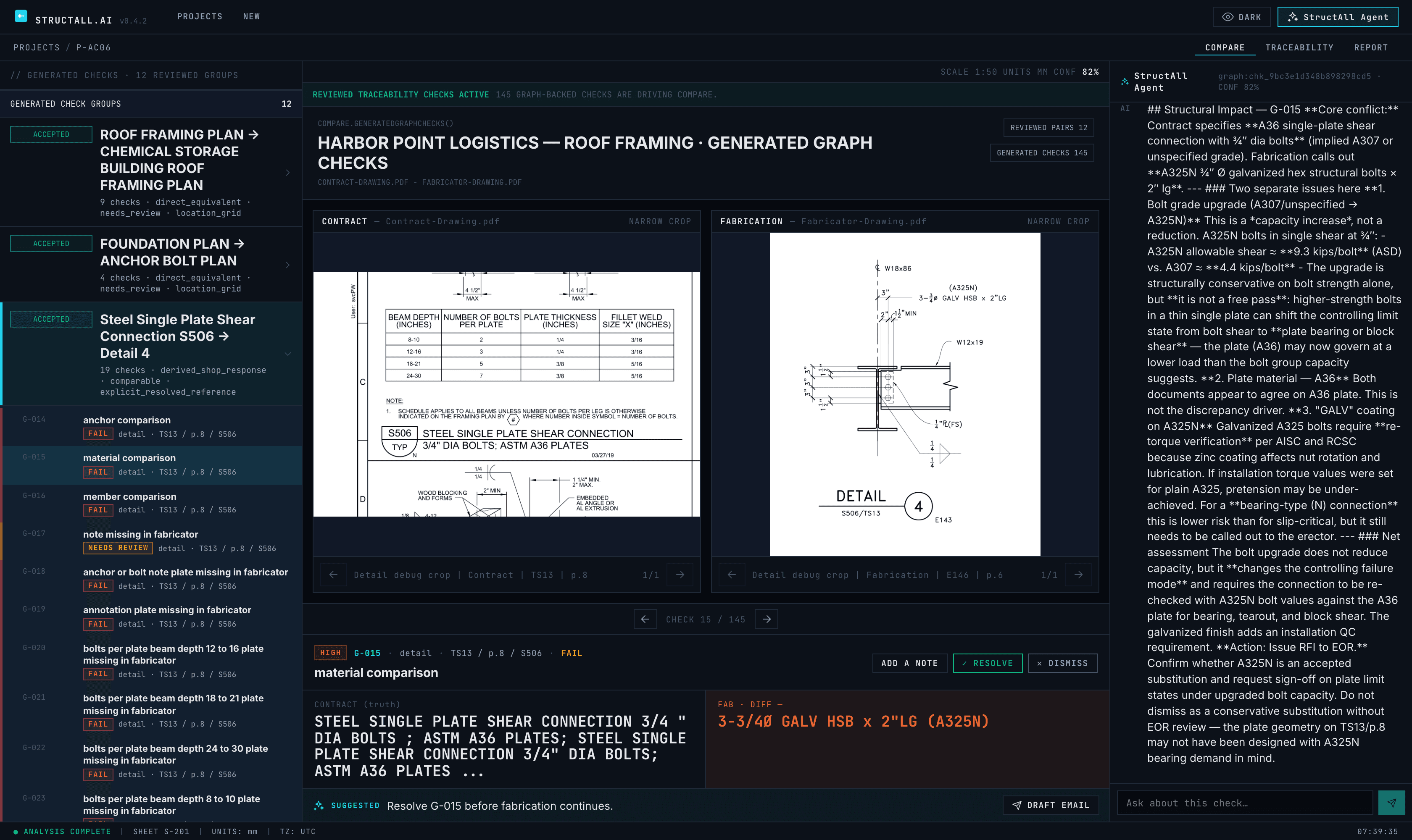Click the DISMISS button
1412x840 pixels.
point(1062,663)
